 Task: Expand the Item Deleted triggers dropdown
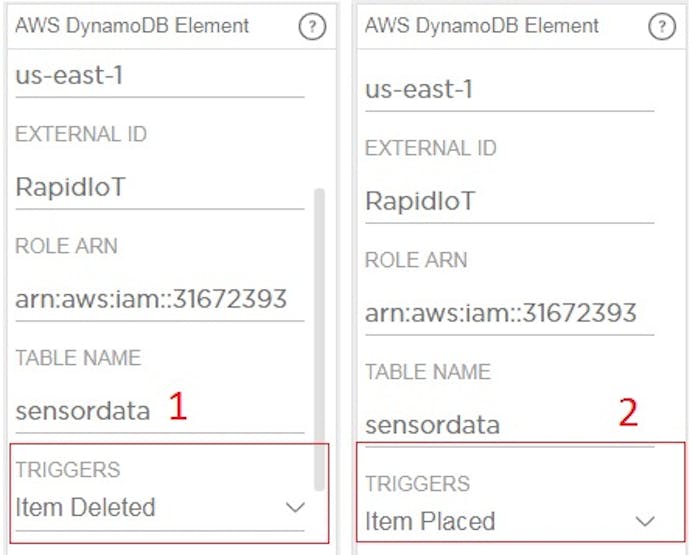tap(160, 507)
